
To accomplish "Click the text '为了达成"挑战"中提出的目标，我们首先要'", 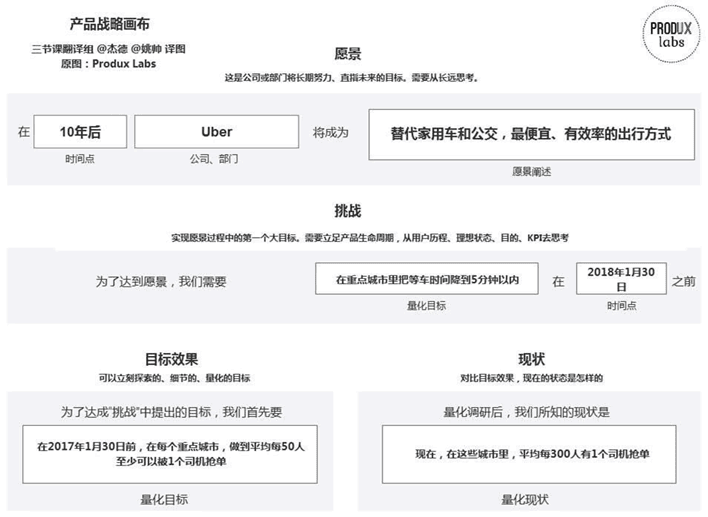I will click(172, 412).
